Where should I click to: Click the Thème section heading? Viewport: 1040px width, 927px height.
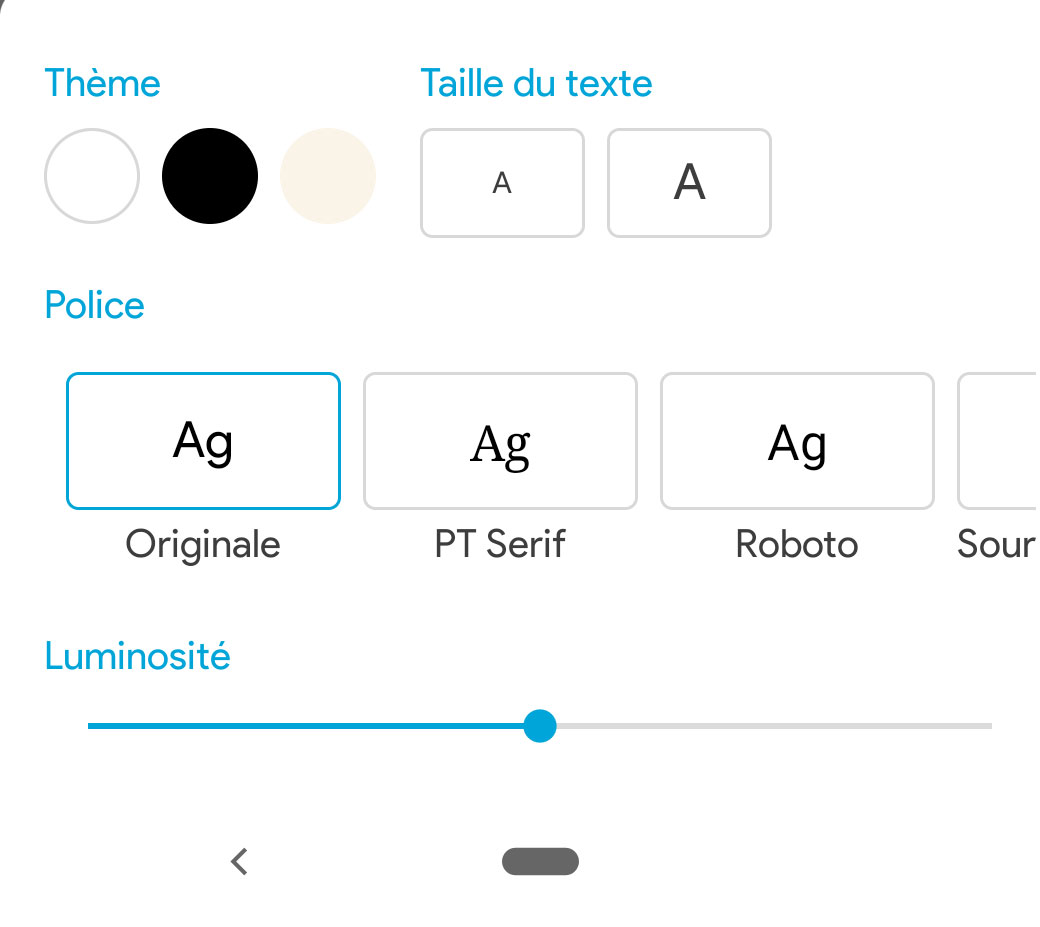[x=102, y=83]
